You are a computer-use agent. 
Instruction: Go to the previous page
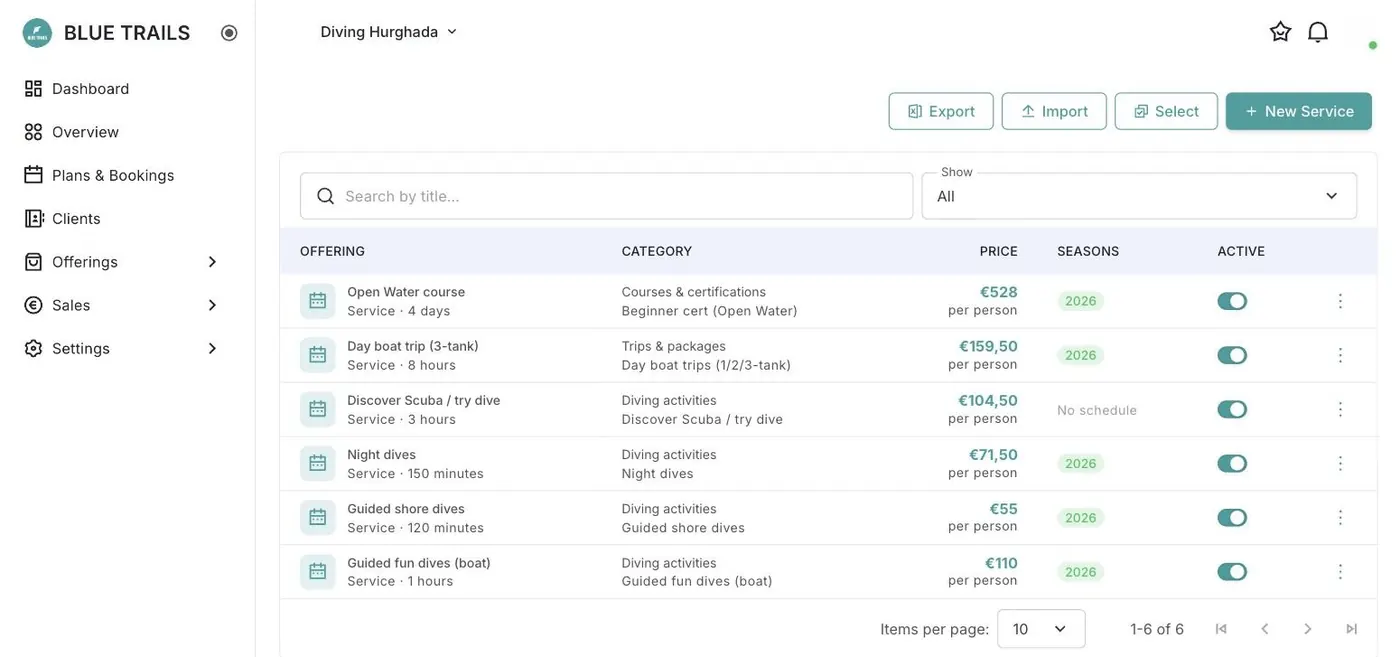[1265, 629]
